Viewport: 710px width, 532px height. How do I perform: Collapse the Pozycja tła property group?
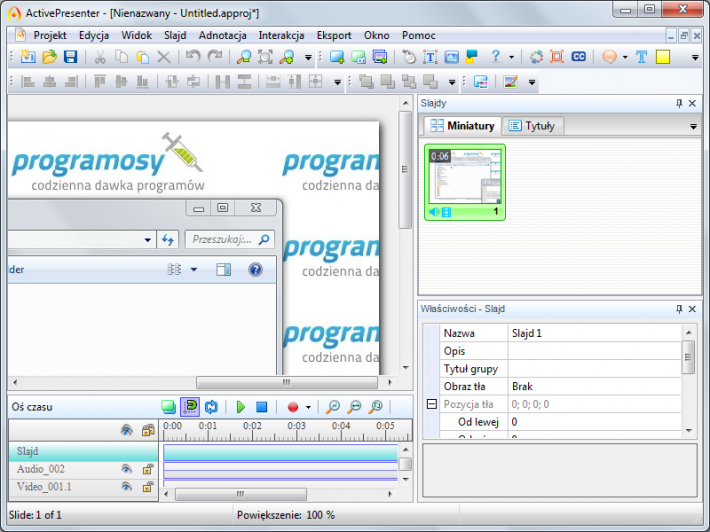pos(432,404)
